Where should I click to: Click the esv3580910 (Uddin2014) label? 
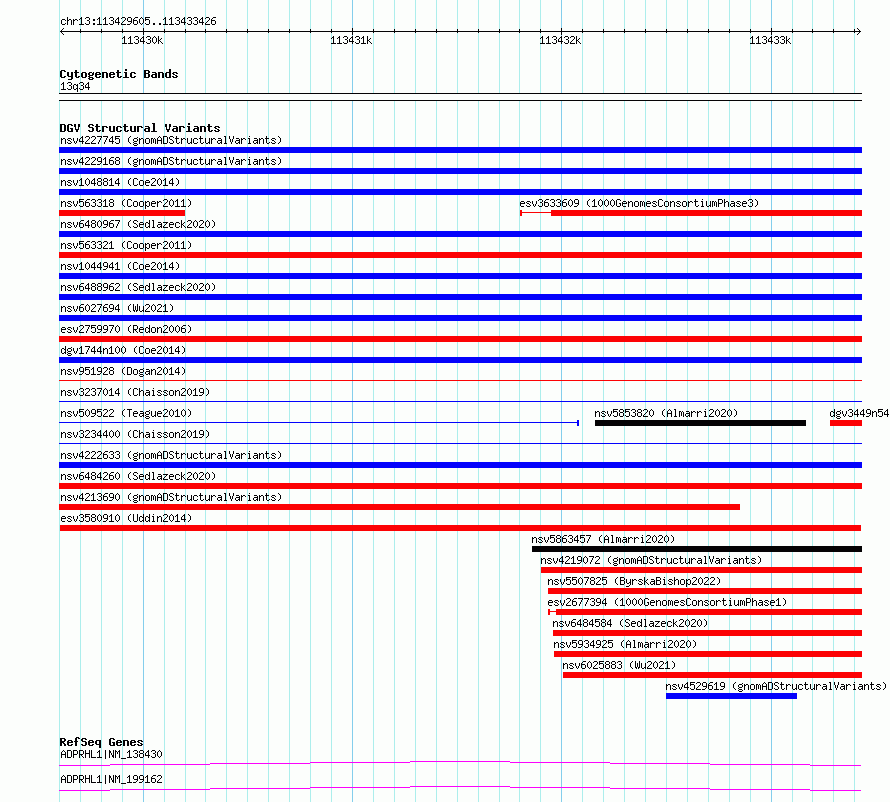tap(126, 518)
